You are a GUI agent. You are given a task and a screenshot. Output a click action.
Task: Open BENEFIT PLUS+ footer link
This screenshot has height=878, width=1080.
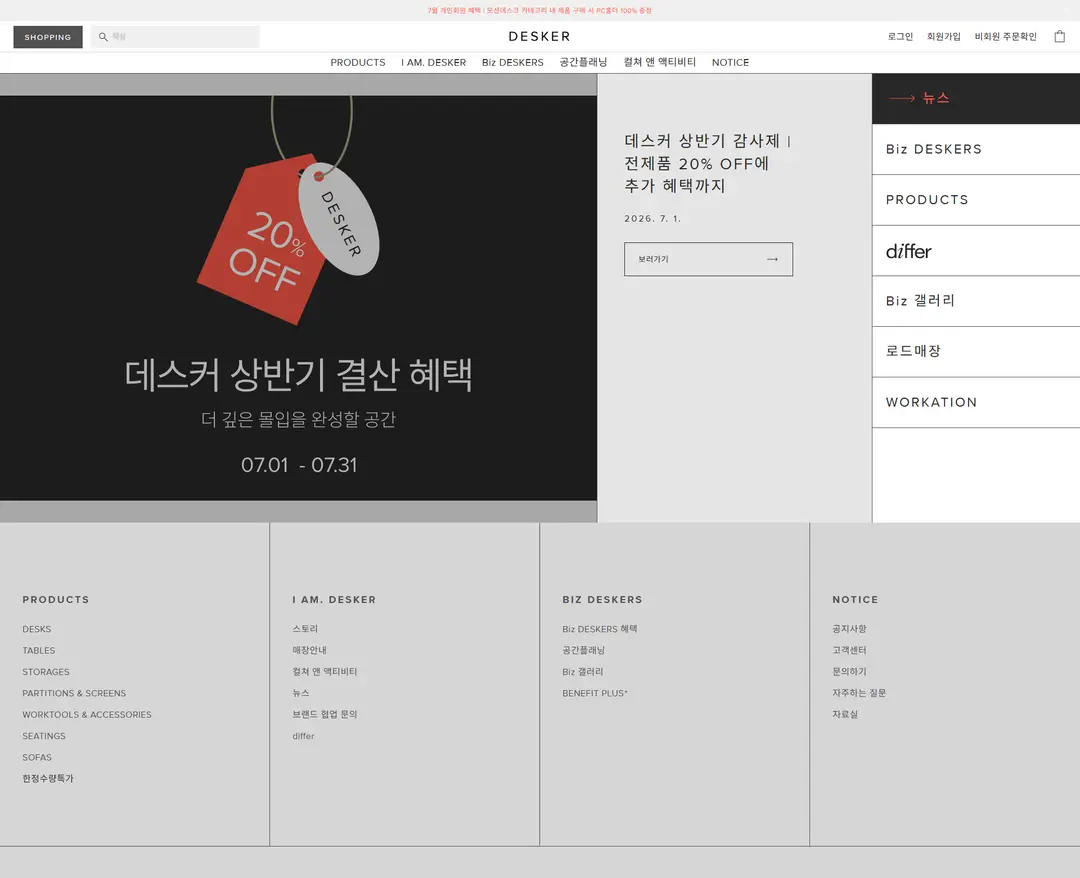(594, 693)
